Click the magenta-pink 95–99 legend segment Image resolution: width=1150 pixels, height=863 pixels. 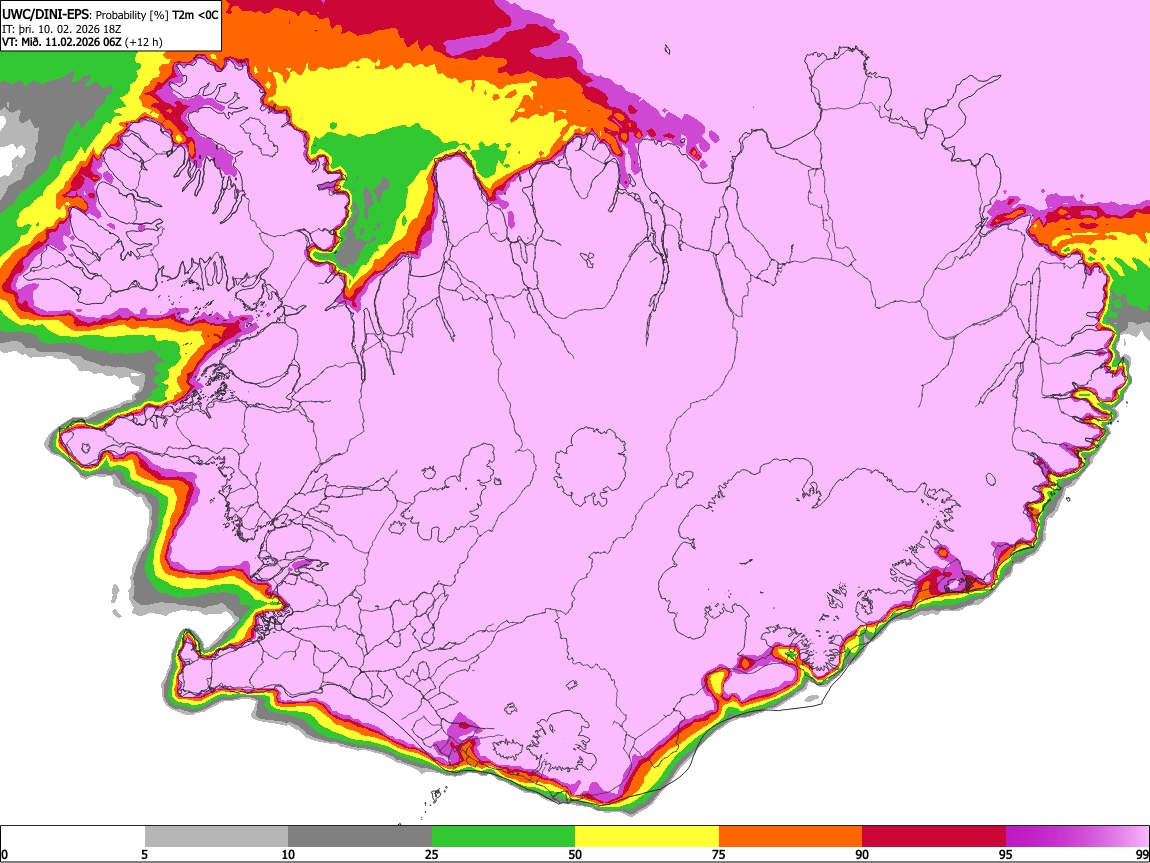click(1077, 836)
